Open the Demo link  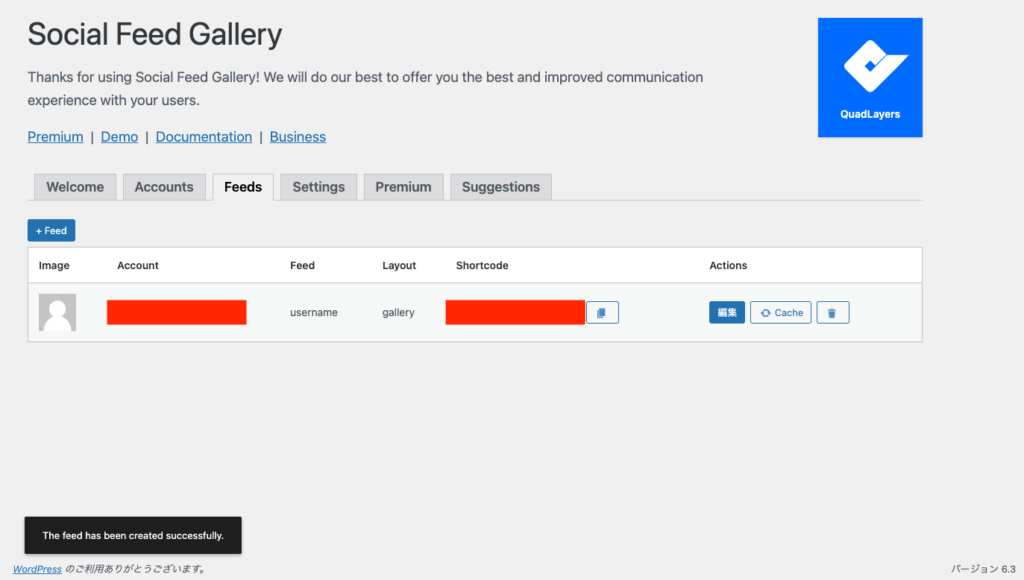pyautogui.click(x=119, y=137)
